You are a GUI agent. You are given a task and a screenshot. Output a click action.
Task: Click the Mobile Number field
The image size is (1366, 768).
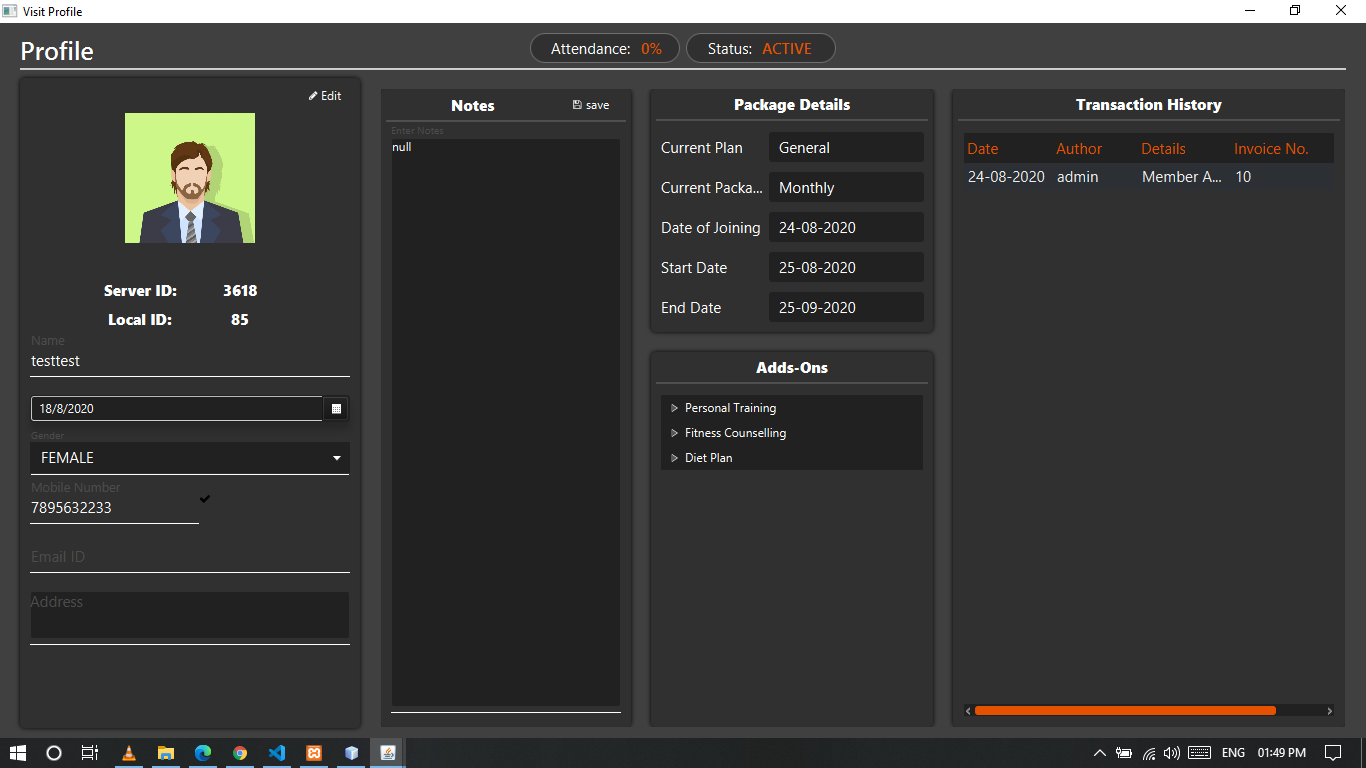(115, 508)
